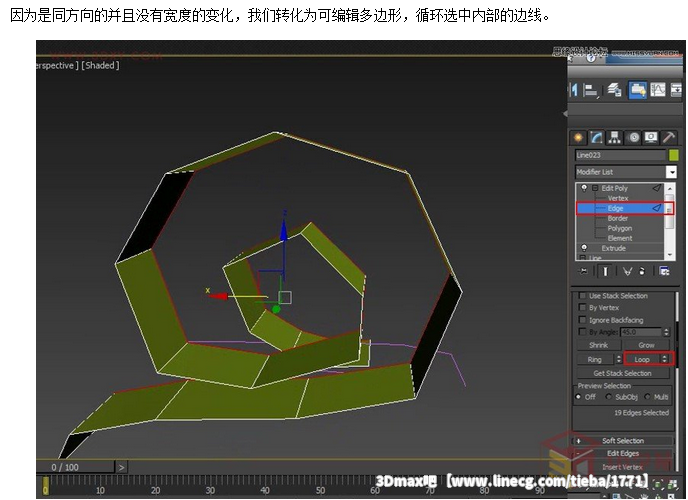
Task: Click the Shaded viewport label
Action: click(100, 65)
